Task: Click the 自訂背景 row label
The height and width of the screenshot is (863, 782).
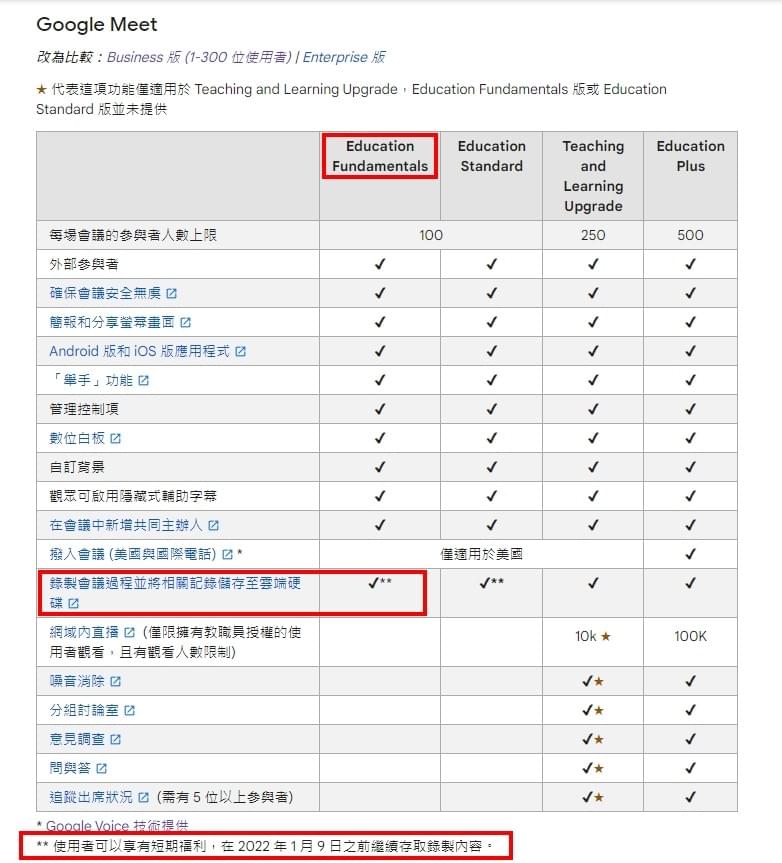Action: pyautogui.click(x=77, y=467)
